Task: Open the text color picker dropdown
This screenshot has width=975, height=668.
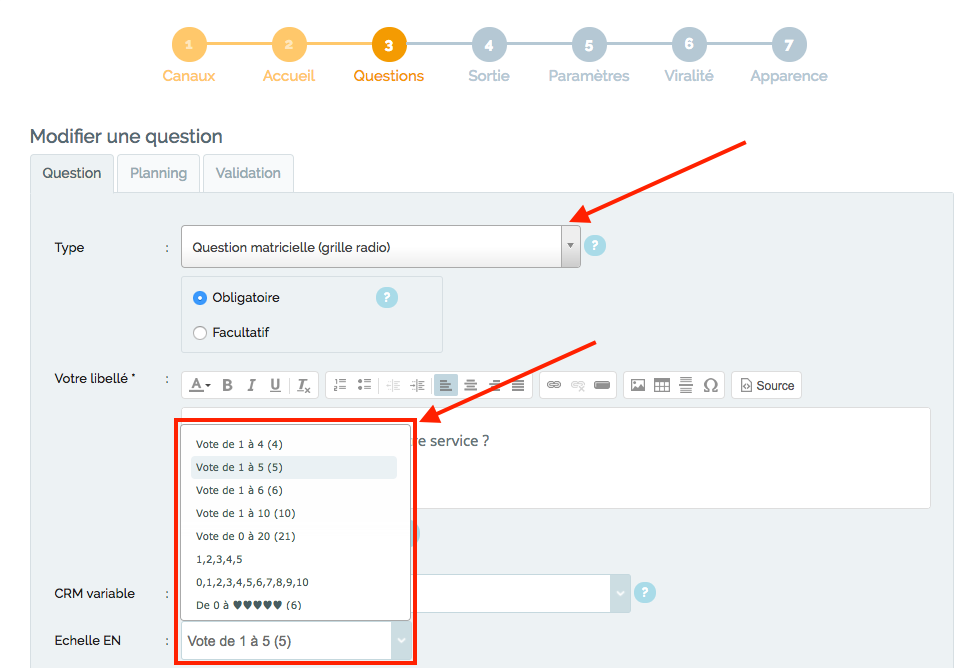Action: [x=200, y=386]
